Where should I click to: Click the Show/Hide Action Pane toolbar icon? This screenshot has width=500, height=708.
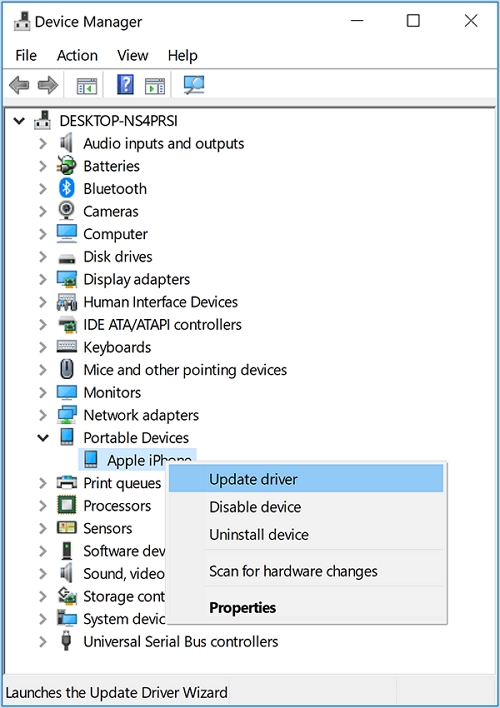pyautogui.click(x=154, y=86)
